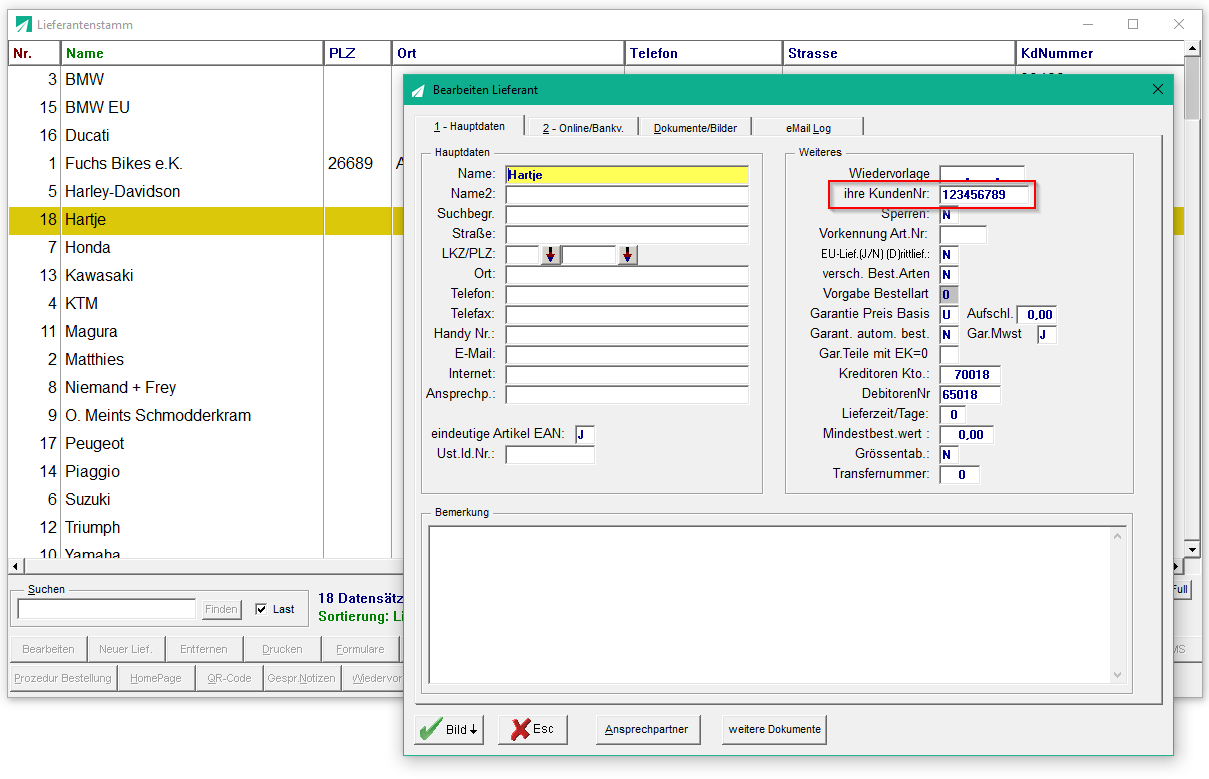
Task: Click the Name field containing Hartje
Action: pyautogui.click(x=627, y=174)
